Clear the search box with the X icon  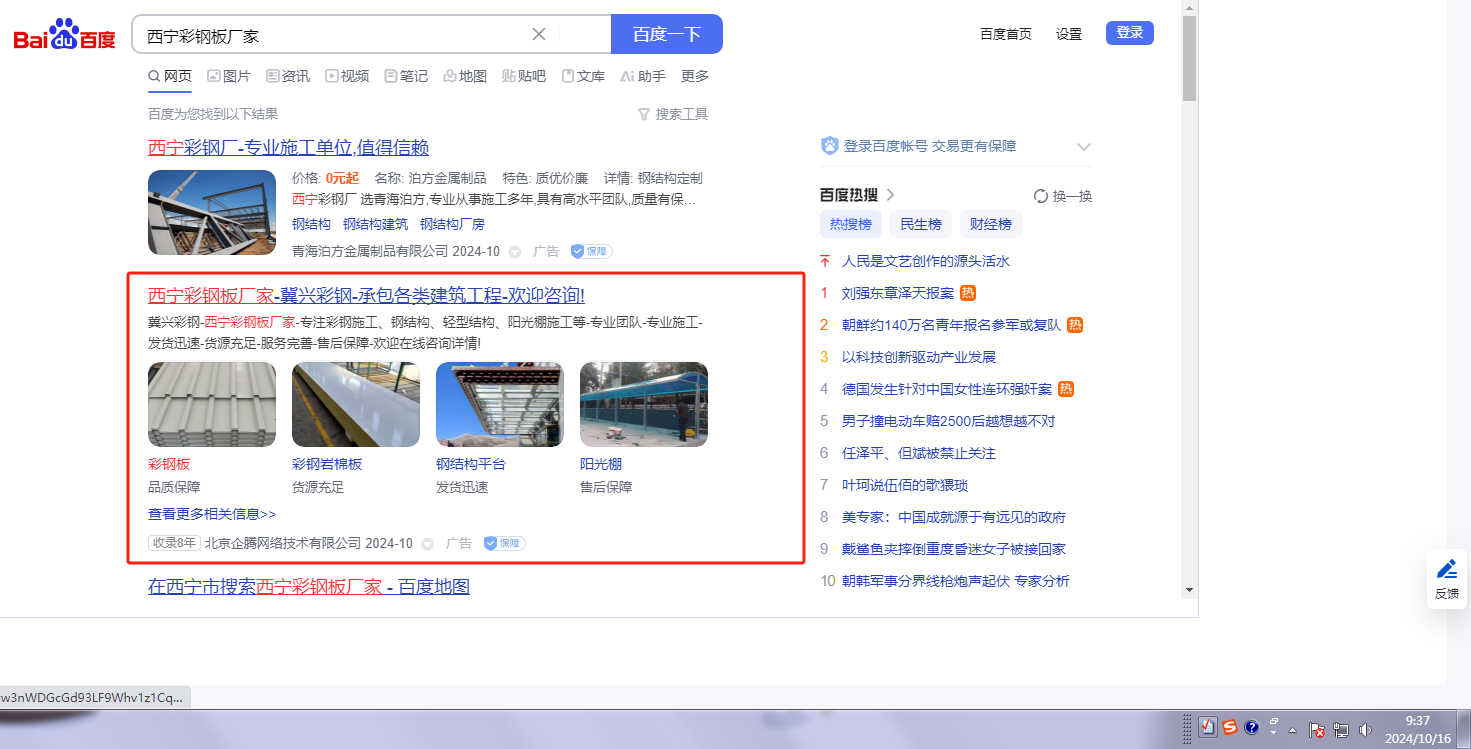click(539, 34)
